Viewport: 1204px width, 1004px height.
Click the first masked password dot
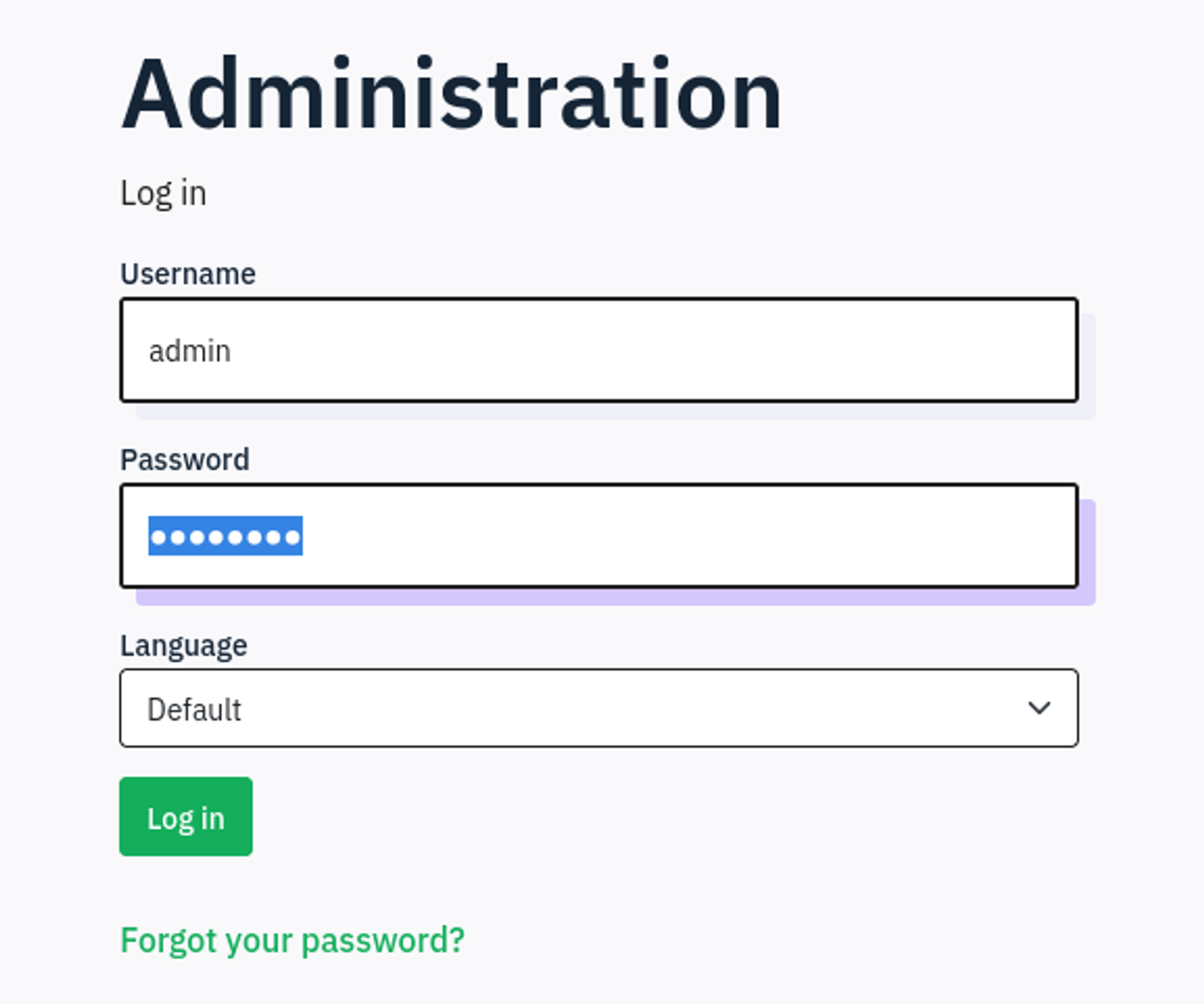[x=158, y=537]
